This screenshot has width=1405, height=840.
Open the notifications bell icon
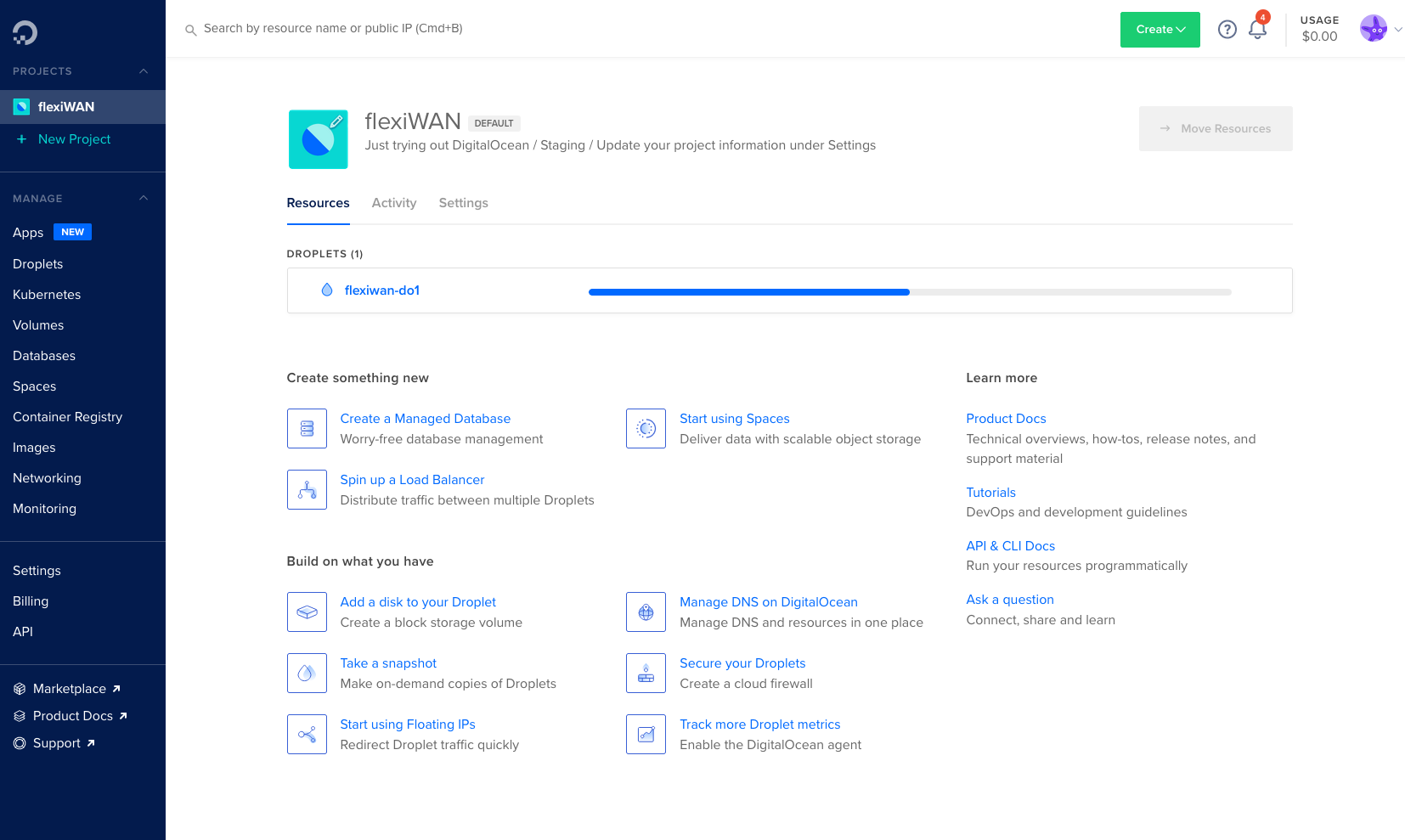point(1257,30)
